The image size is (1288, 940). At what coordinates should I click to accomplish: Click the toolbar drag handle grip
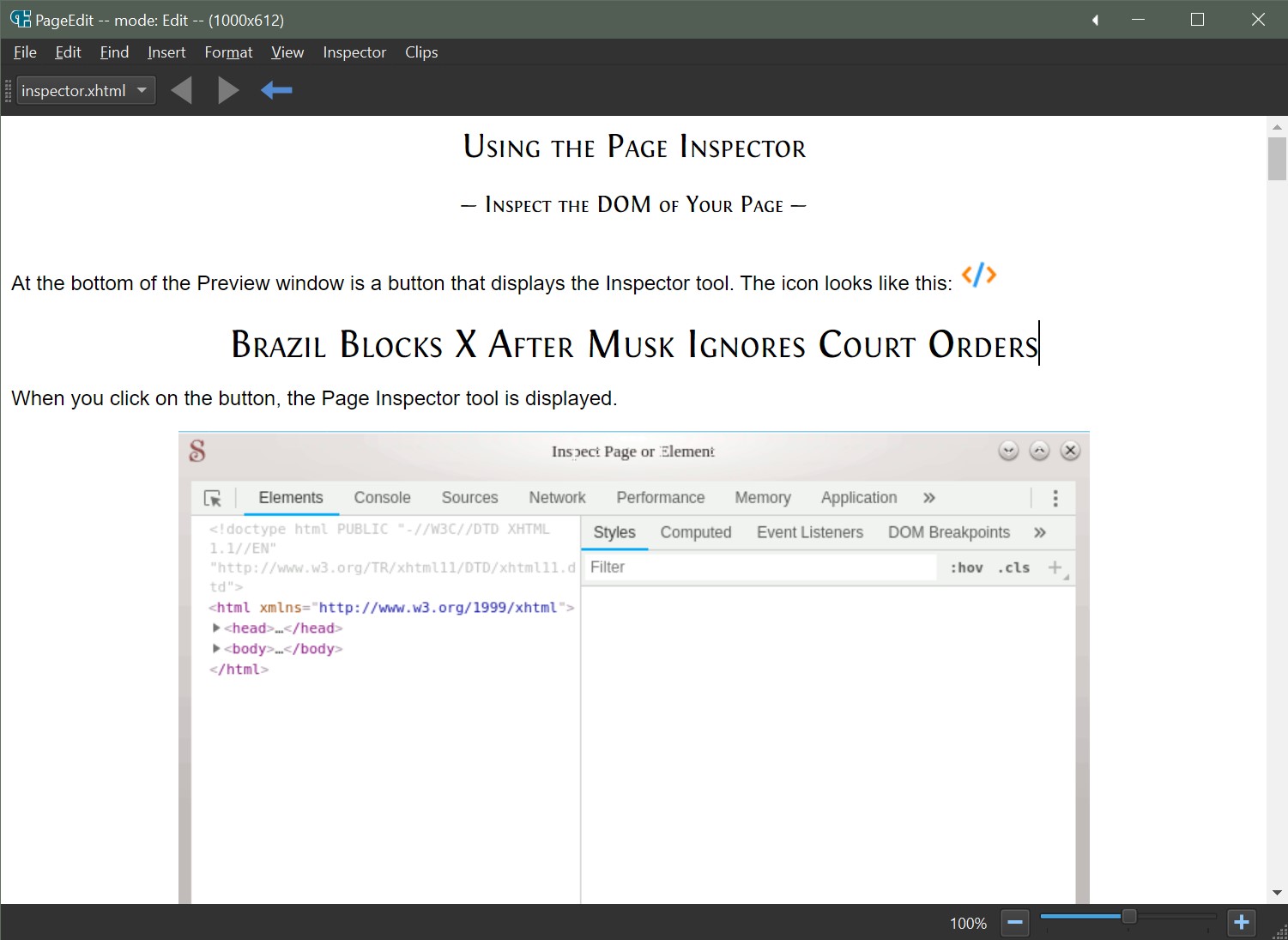click(x=8, y=90)
